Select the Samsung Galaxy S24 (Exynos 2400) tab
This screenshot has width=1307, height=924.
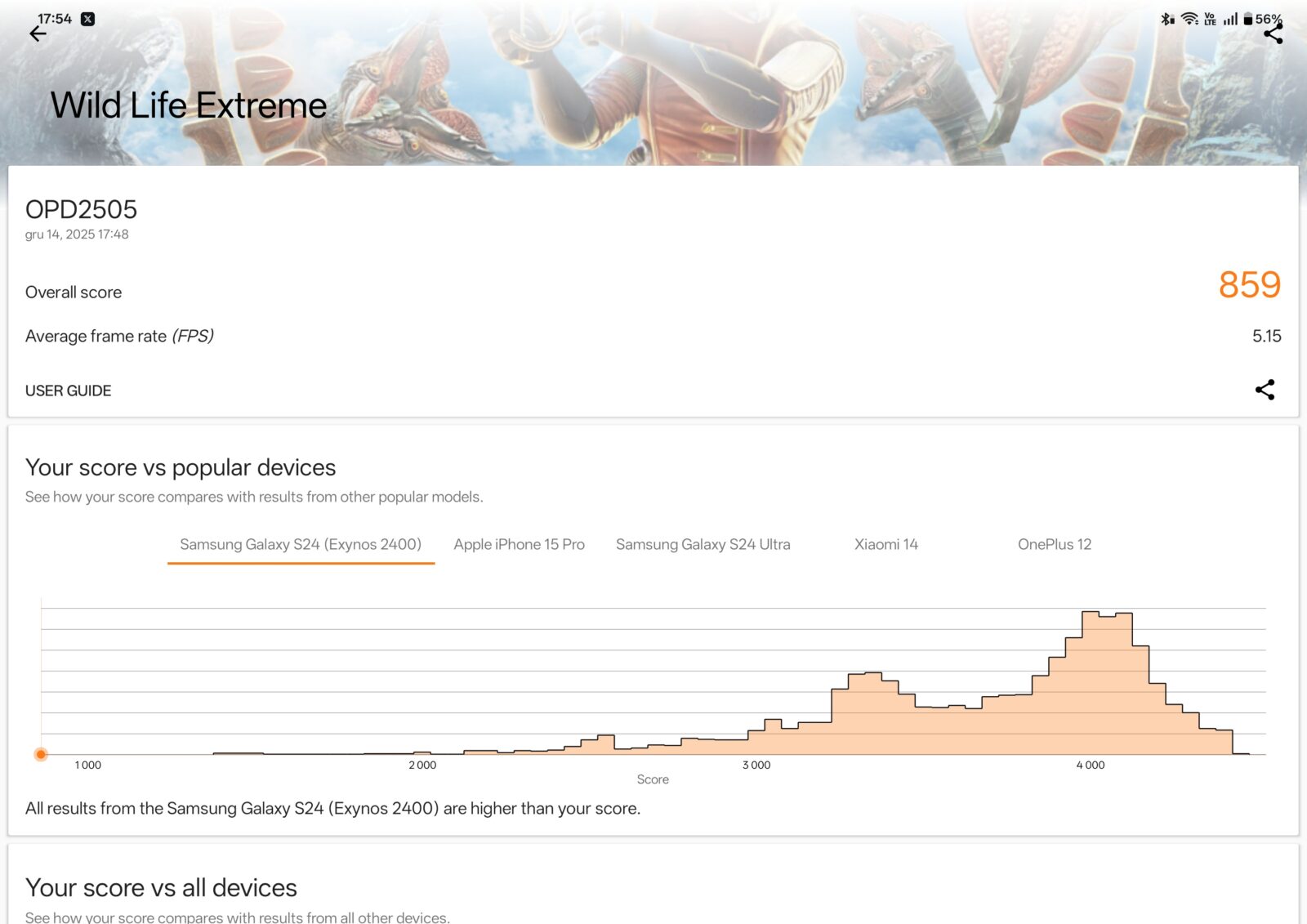301,544
